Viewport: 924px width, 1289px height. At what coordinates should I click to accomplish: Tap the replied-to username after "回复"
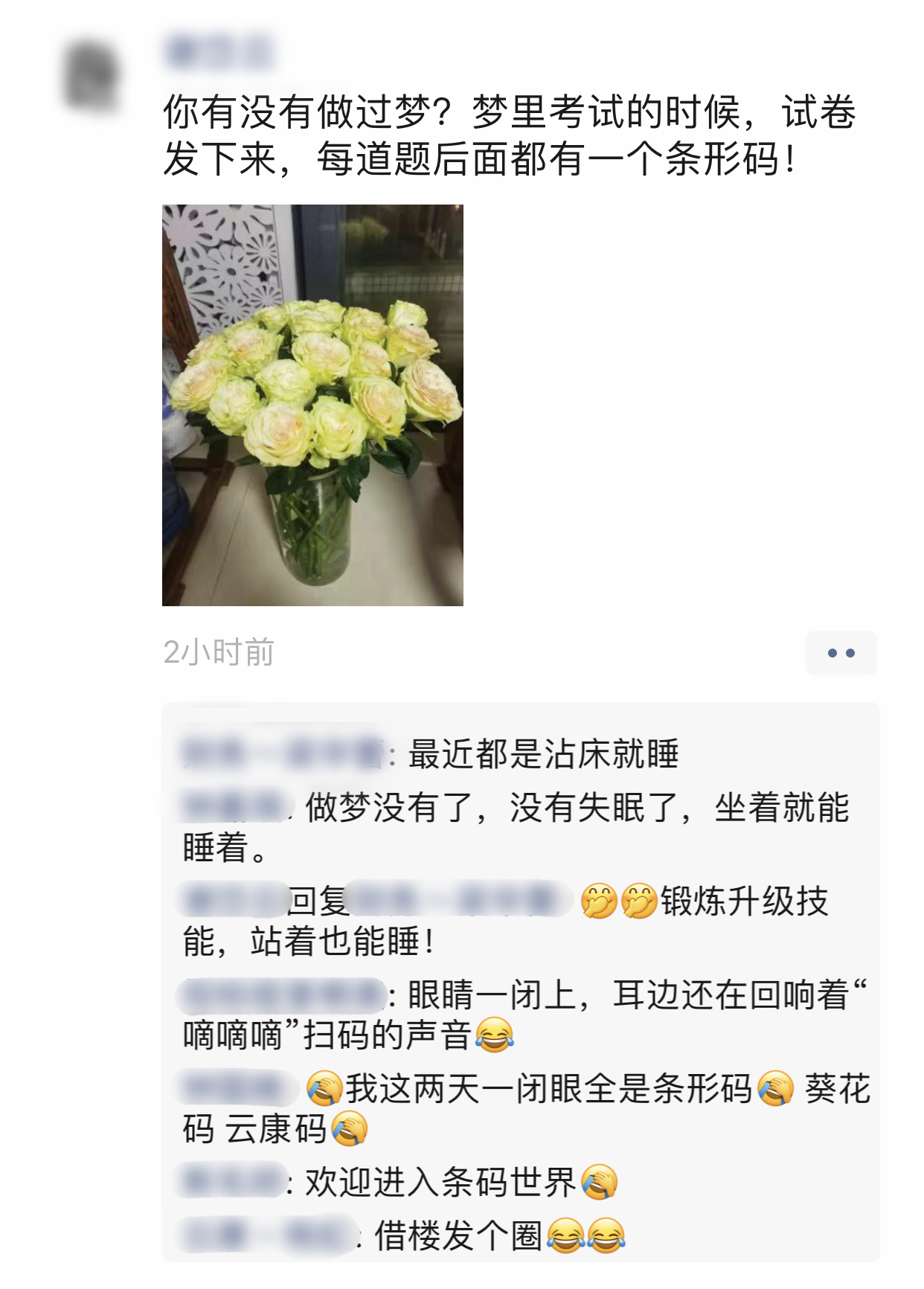[459, 900]
